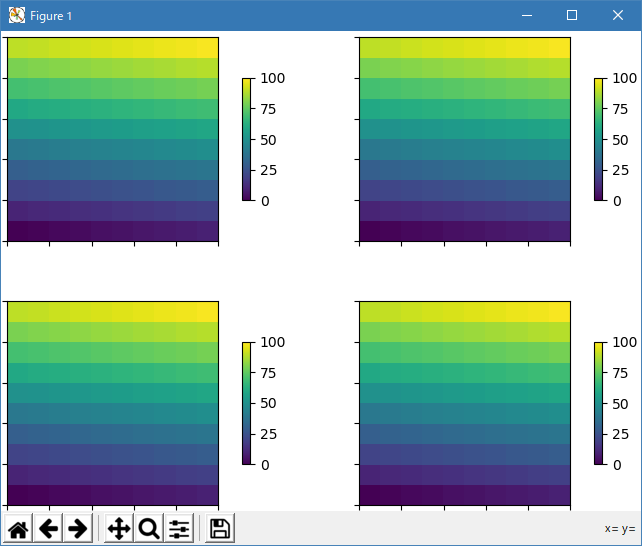Reset view with the Home icon

[x=18, y=528]
